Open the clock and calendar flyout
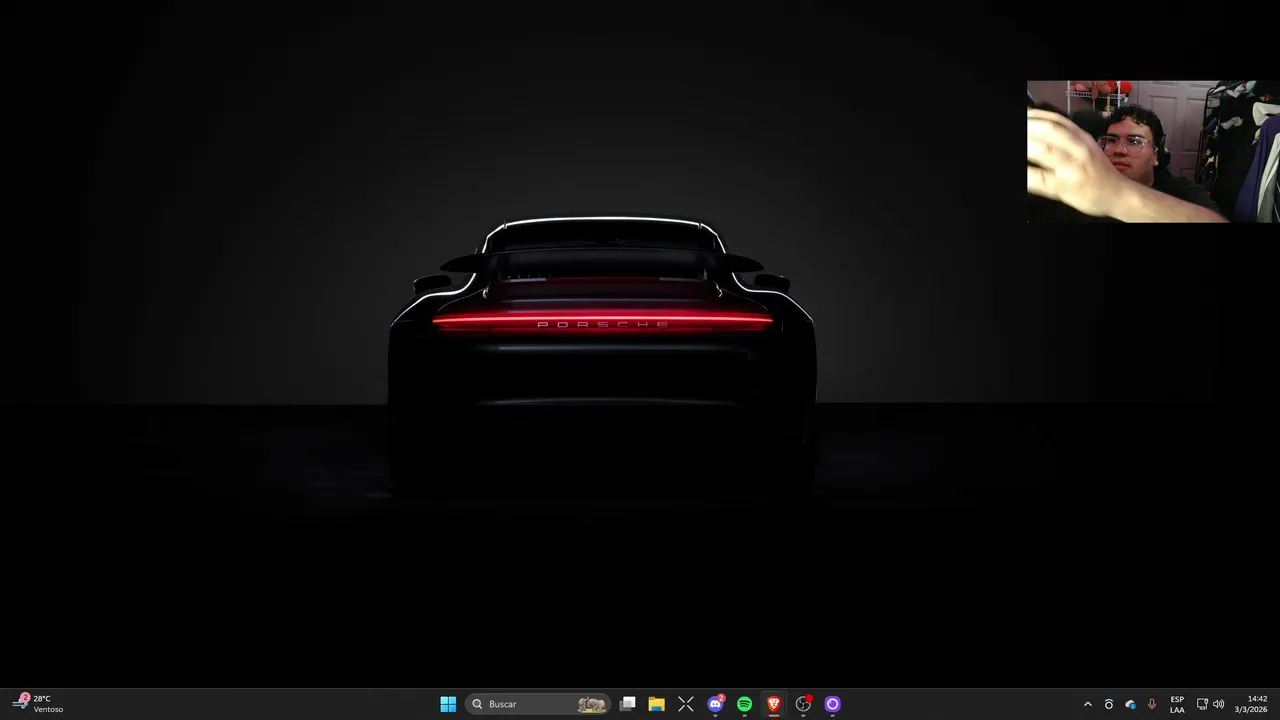This screenshot has height=720, width=1280. 1252,704
